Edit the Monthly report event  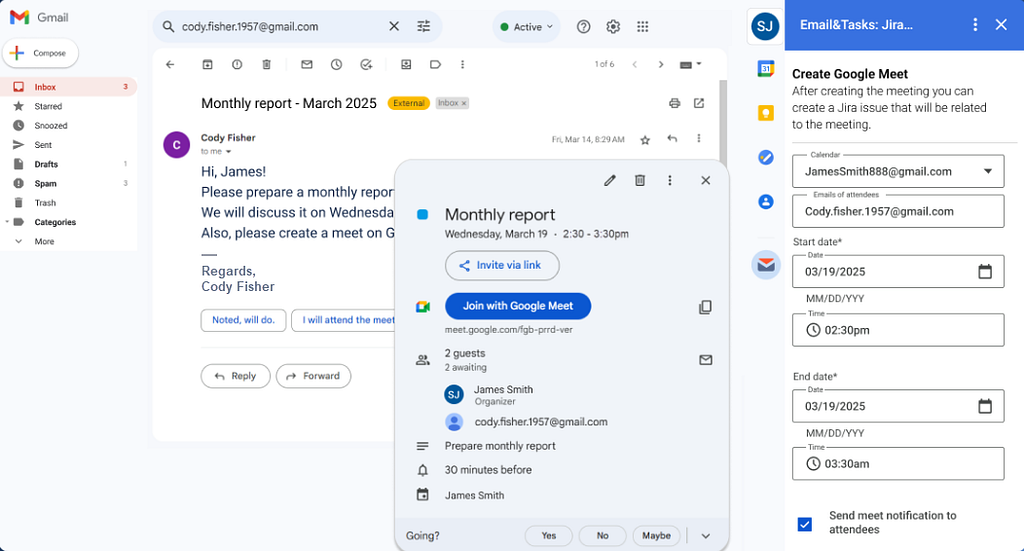click(x=610, y=181)
